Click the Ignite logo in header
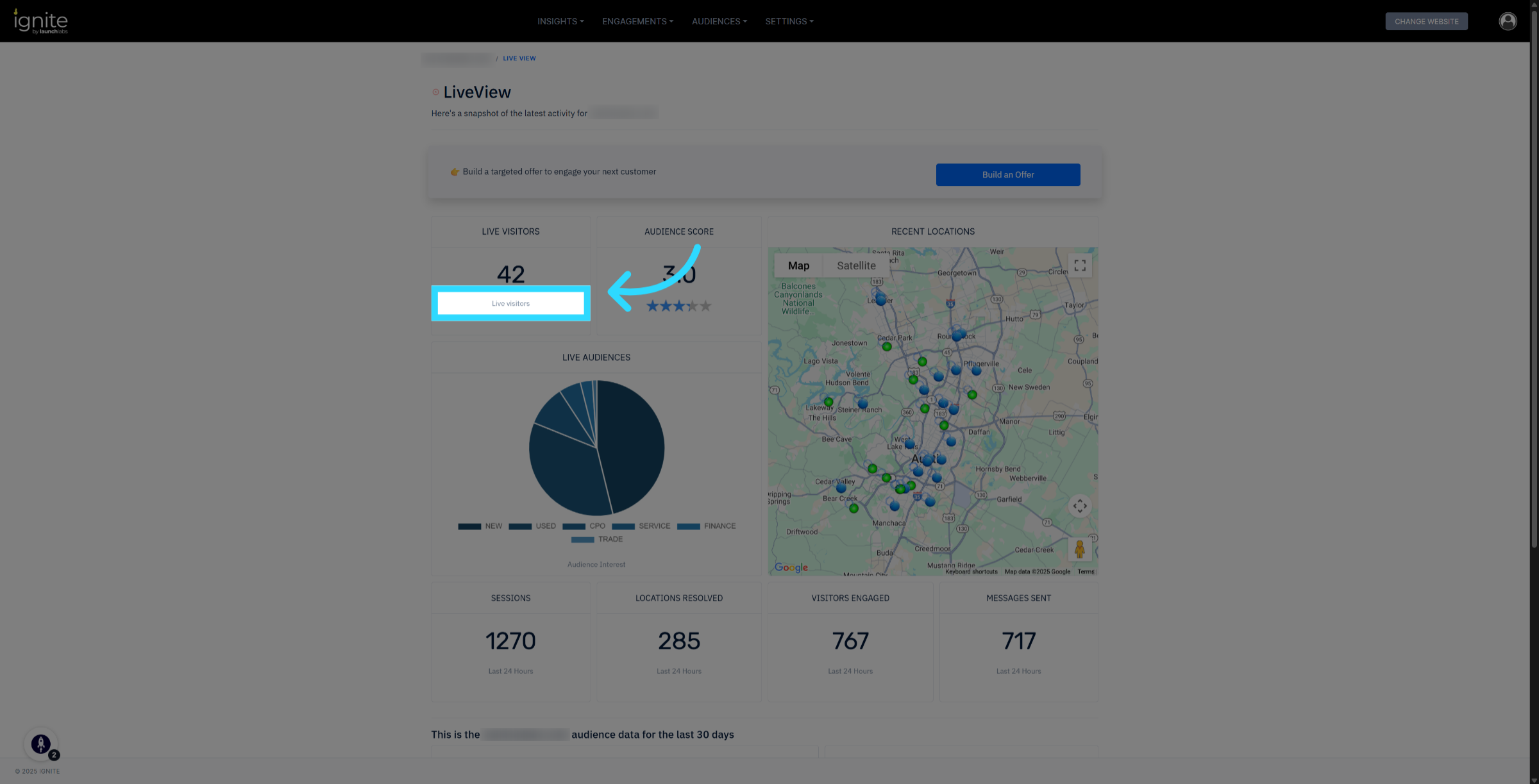The width and height of the screenshot is (1539, 784). point(41,21)
